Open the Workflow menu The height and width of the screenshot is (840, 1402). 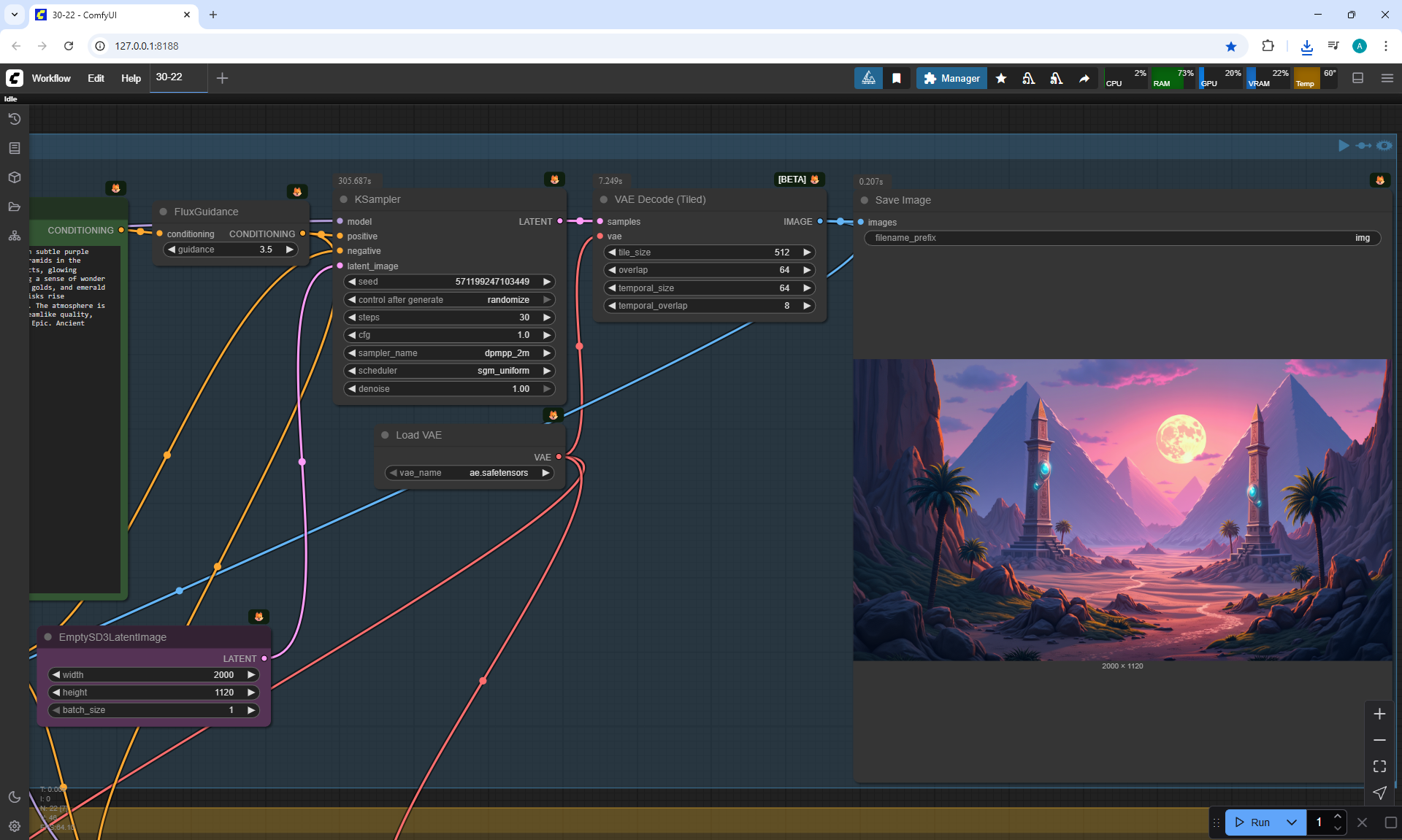[x=51, y=78]
